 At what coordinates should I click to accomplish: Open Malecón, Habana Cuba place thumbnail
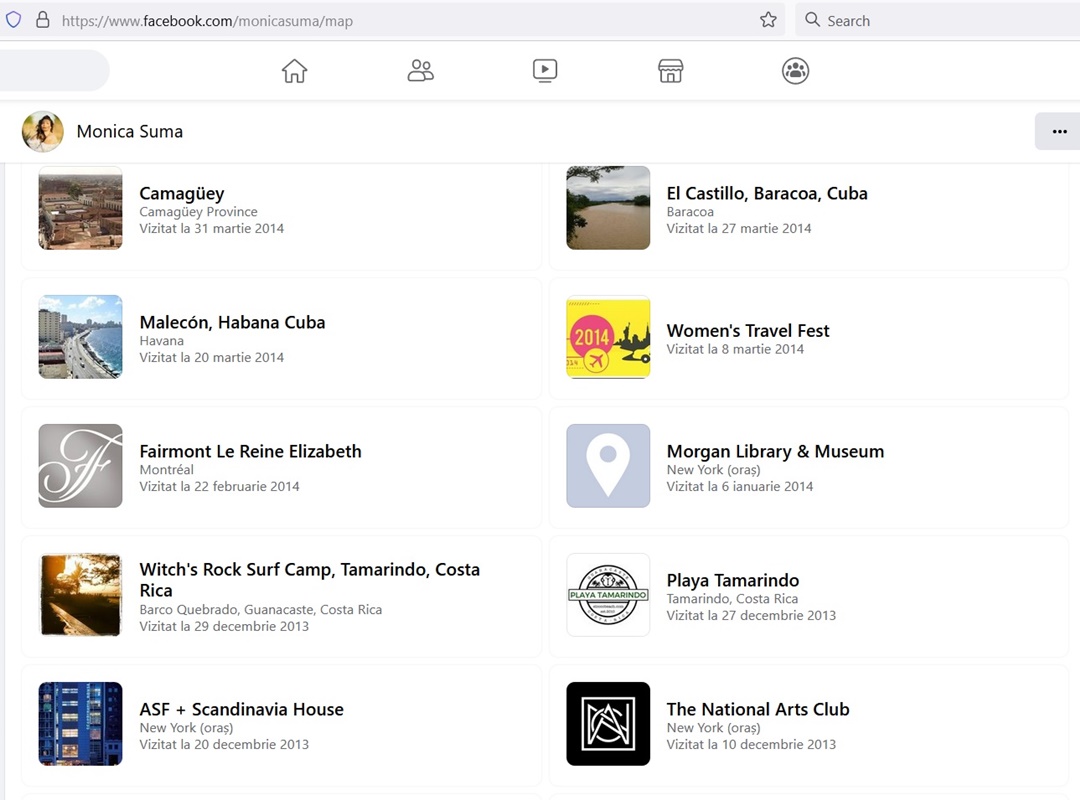80,337
